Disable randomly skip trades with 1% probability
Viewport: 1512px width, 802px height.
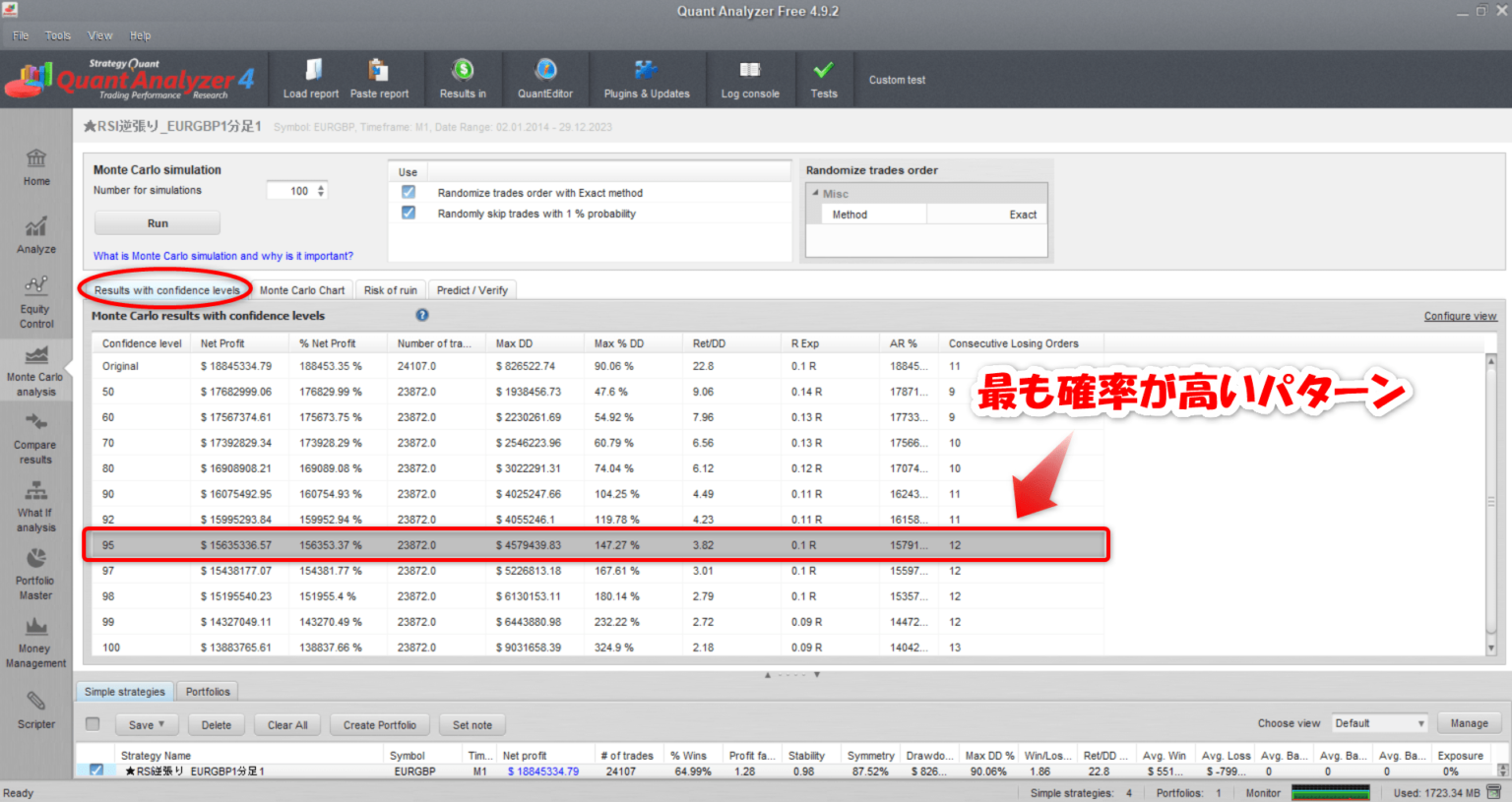click(x=408, y=212)
